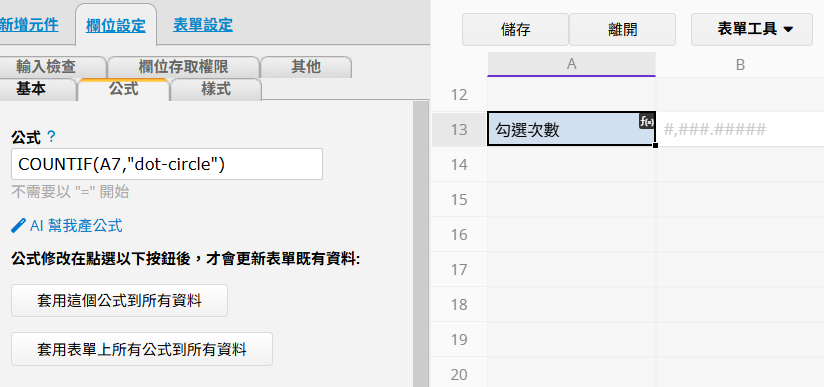Select cell B13 with number format placeholder
Viewport: 824px width, 387px height.
click(740, 129)
